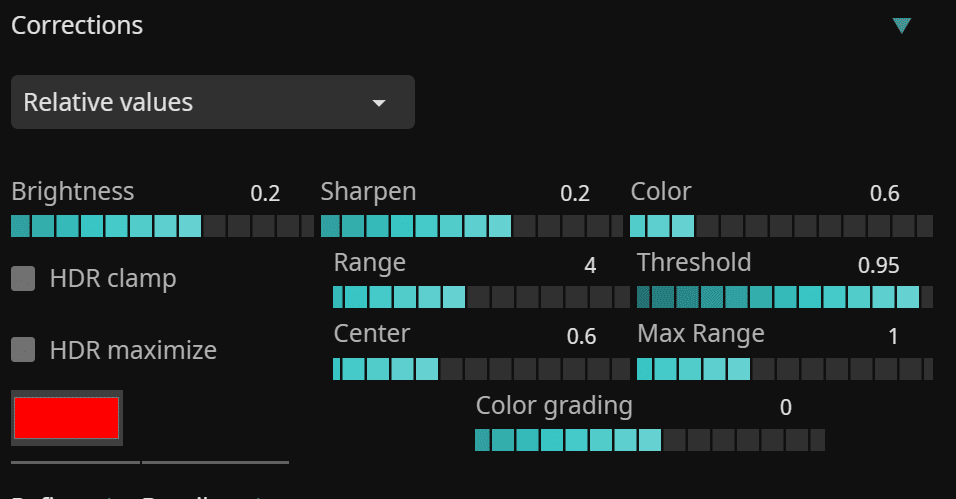Adjust the Color grading slider bar
Image resolution: width=956 pixels, height=499 pixels.
[650, 440]
